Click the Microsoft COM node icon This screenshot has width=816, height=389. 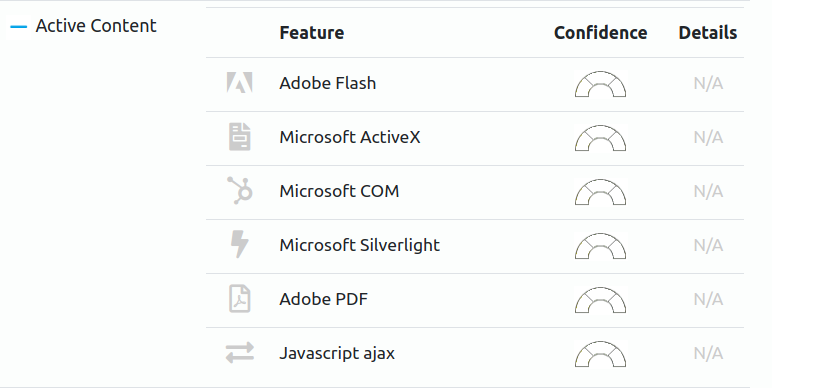pyautogui.click(x=240, y=191)
